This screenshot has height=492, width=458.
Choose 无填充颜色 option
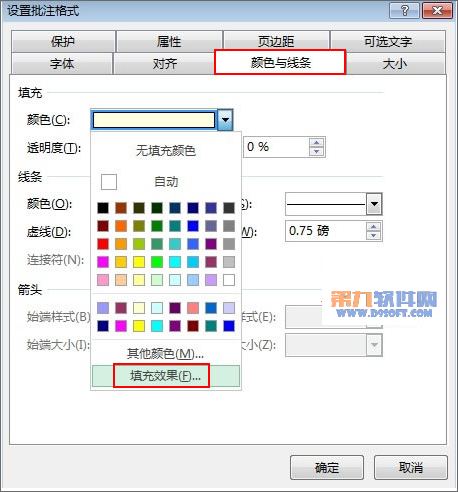click(x=166, y=151)
